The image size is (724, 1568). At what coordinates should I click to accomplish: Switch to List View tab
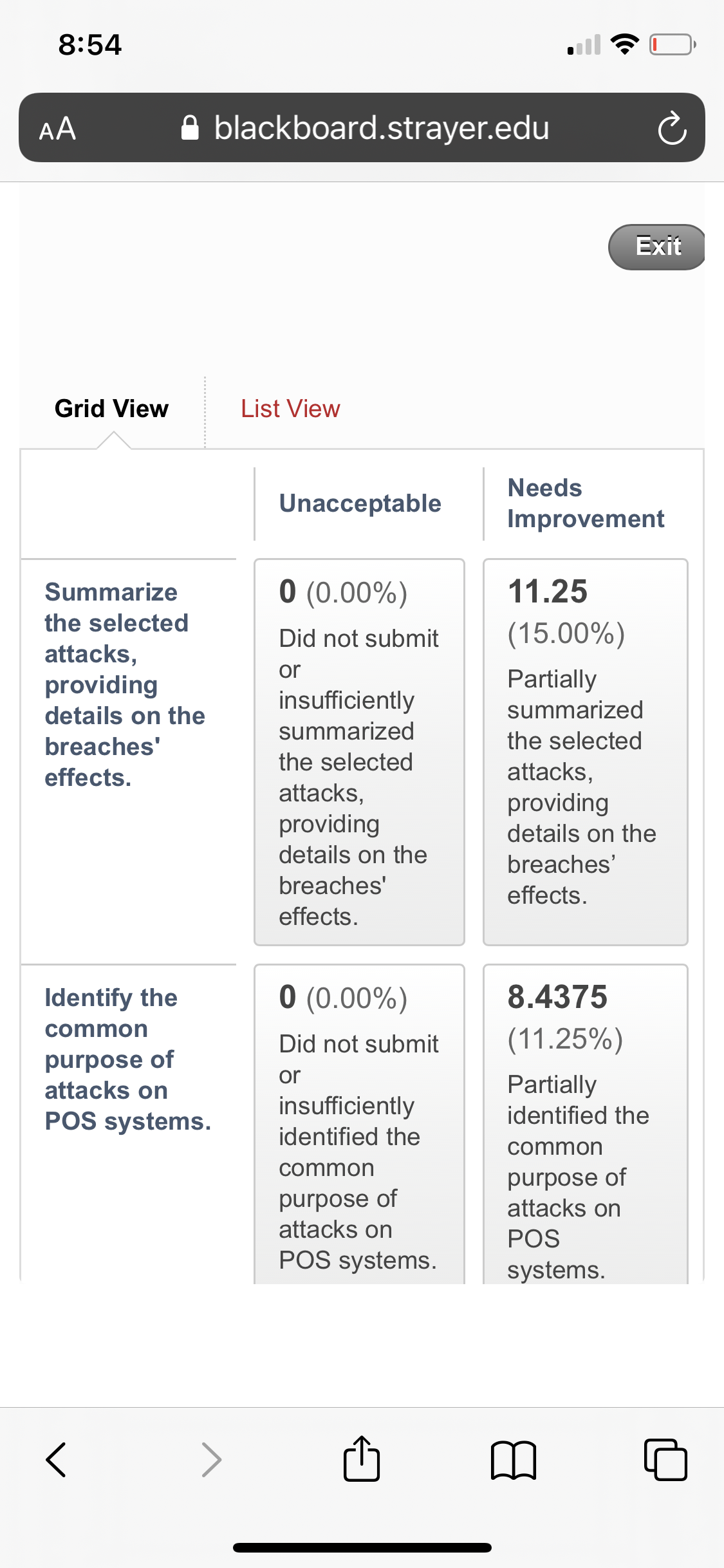[290, 409]
